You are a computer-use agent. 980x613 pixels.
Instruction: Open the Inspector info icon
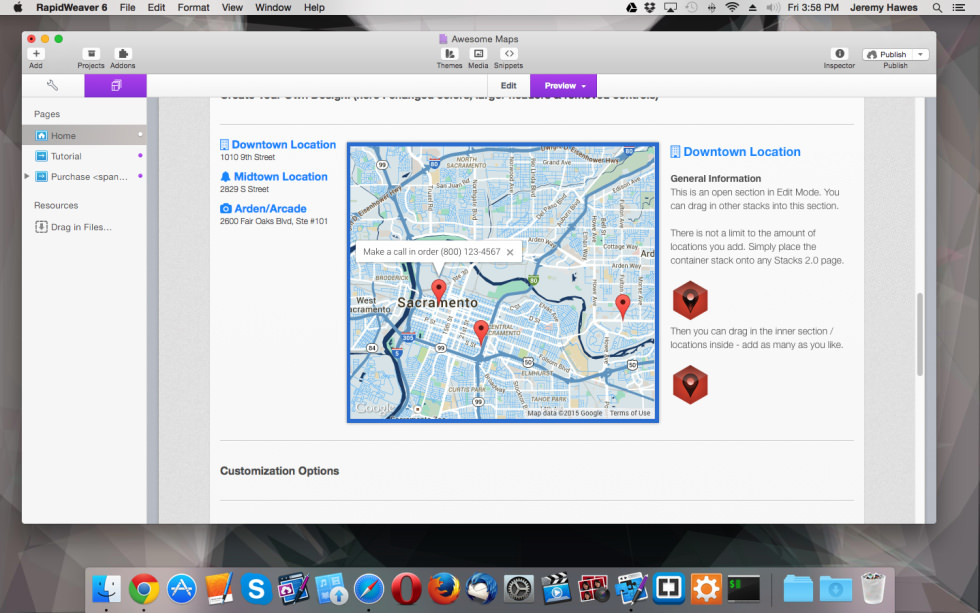point(839,54)
